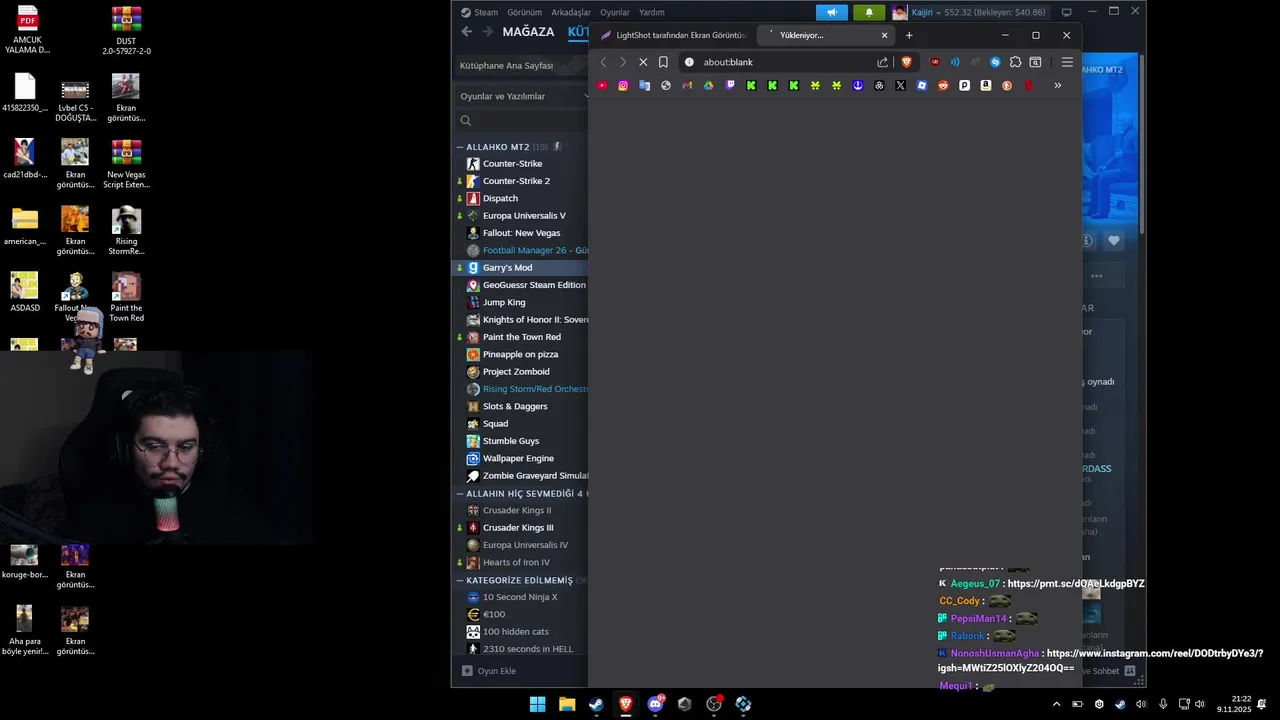The height and width of the screenshot is (720, 1280).
Task: Open Steam notifications bell
Action: point(868,12)
